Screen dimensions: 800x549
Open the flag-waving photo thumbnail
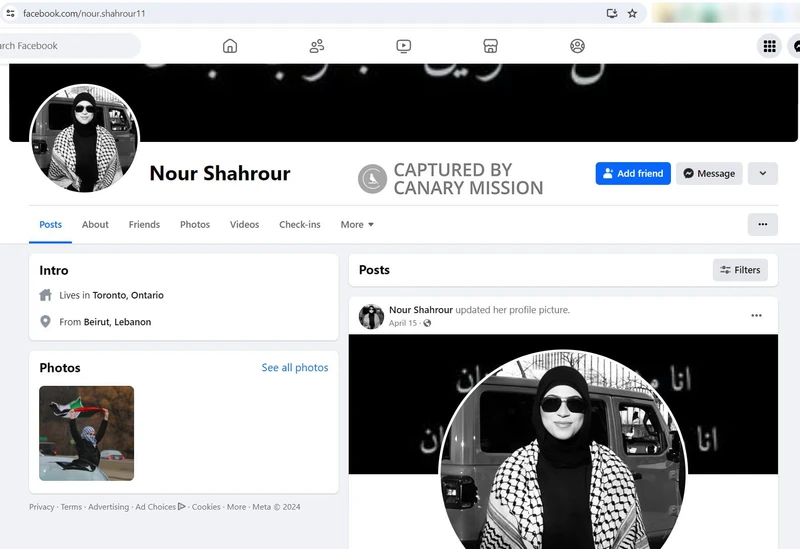86,433
